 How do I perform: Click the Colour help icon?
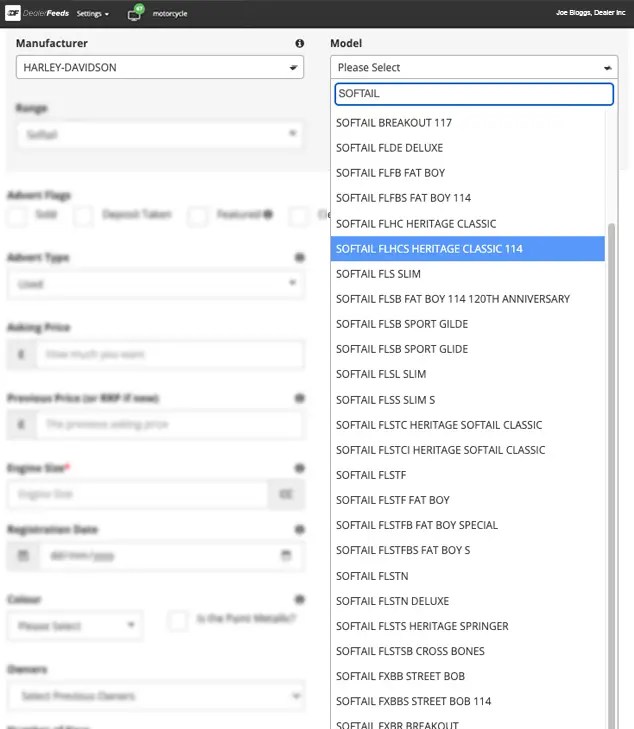pyautogui.click(x=299, y=600)
